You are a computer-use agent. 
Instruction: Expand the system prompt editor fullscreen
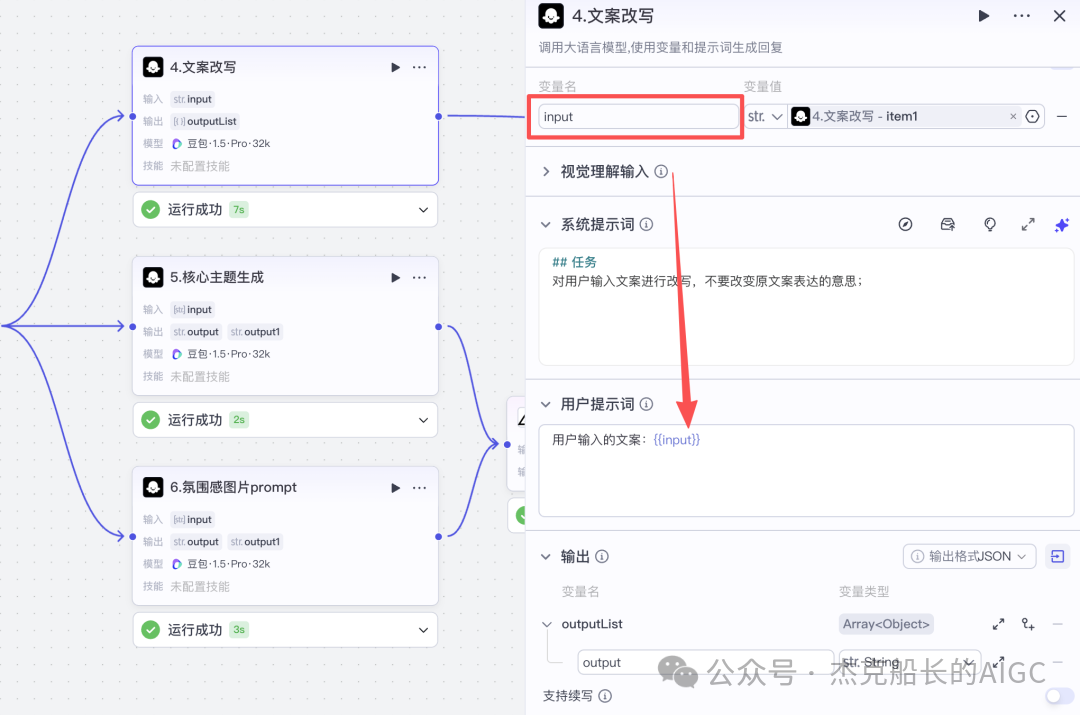point(1028,225)
